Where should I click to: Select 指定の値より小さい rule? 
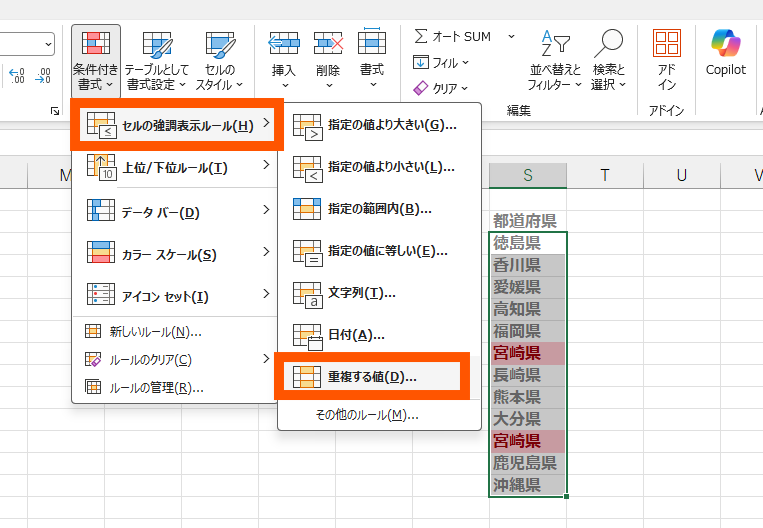380,168
